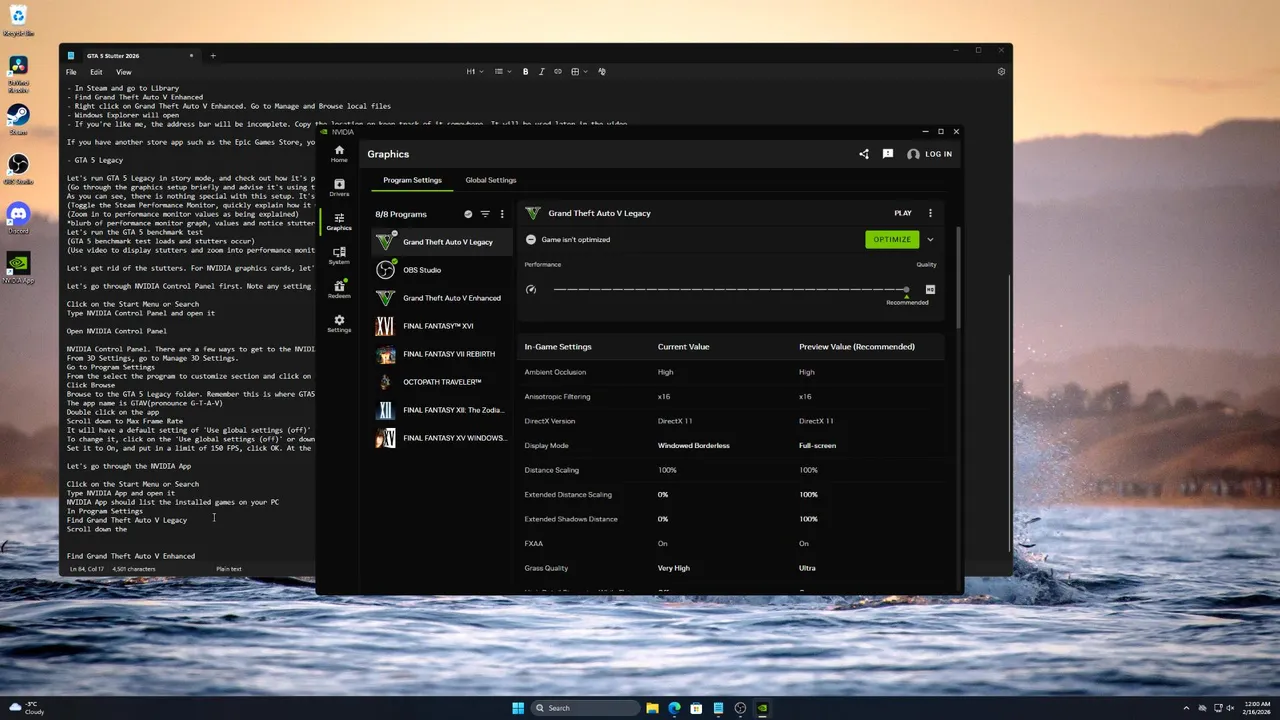Viewport: 1280px width, 720px height.
Task: Click the share icon in NVIDIA header
Action: point(864,154)
